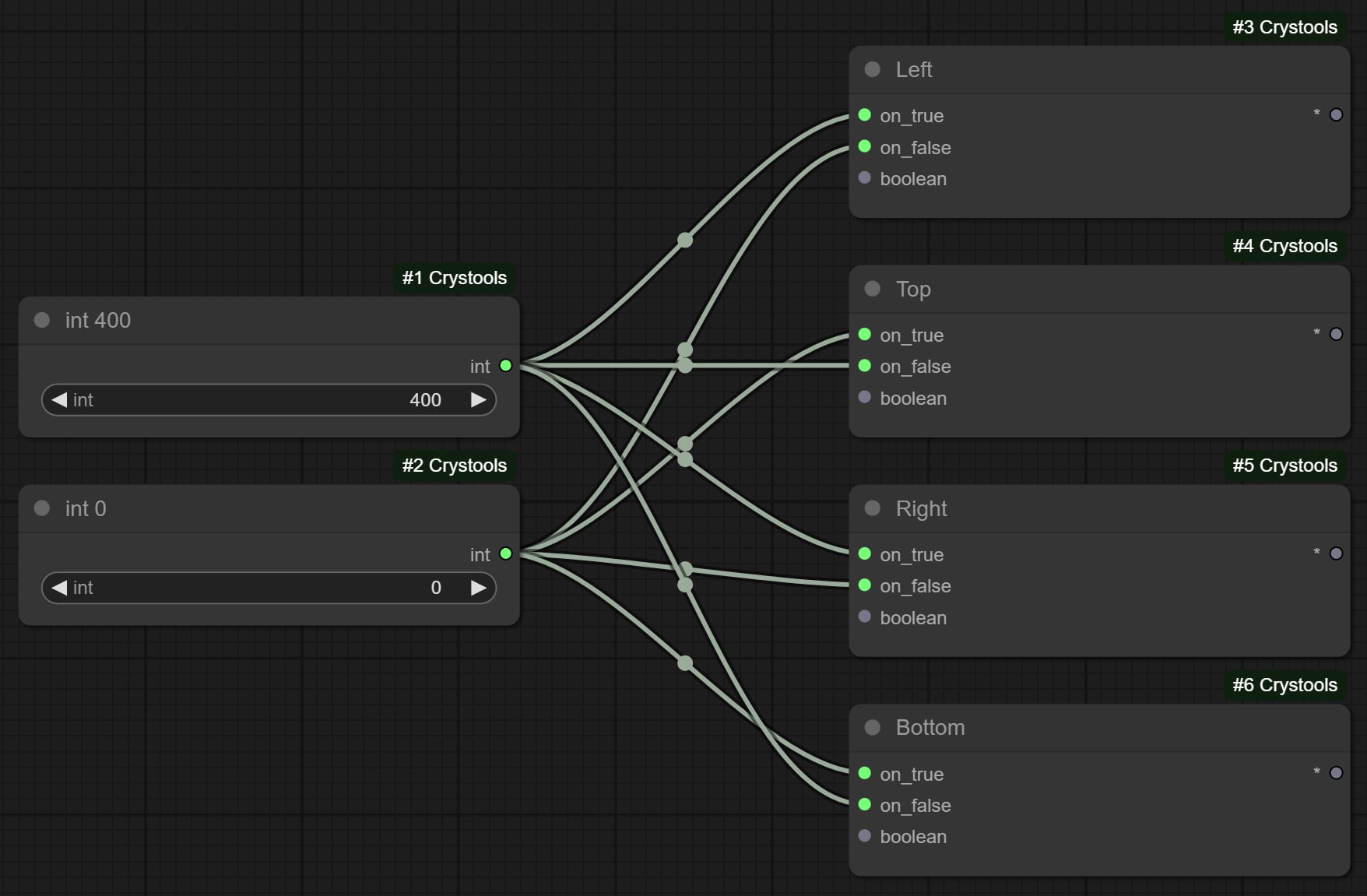Click the int 0 value field
The width and height of the screenshot is (1367, 896).
pyautogui.click(x=269, y=588)
